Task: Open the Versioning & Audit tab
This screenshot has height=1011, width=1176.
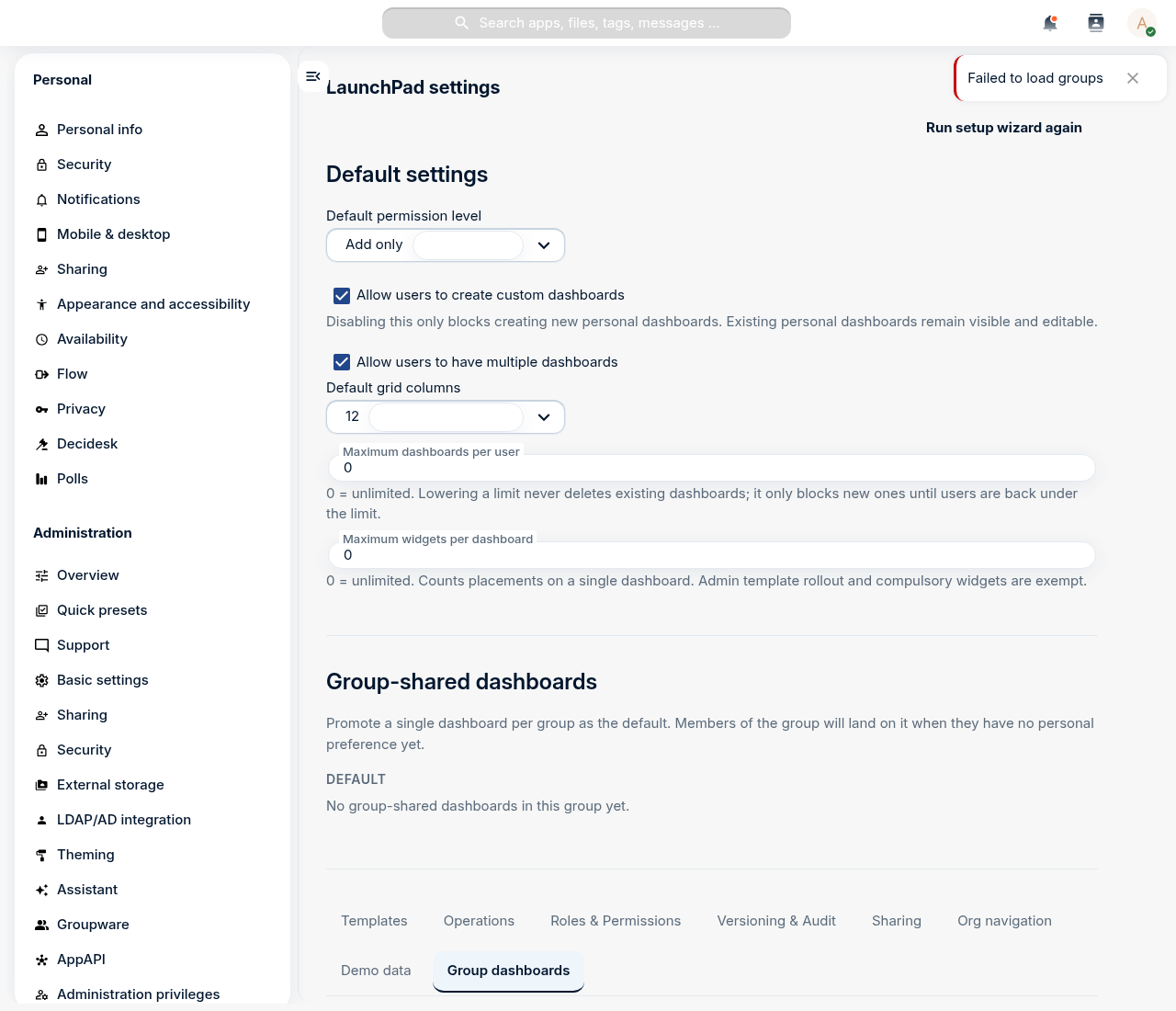Action: point(776,921)
